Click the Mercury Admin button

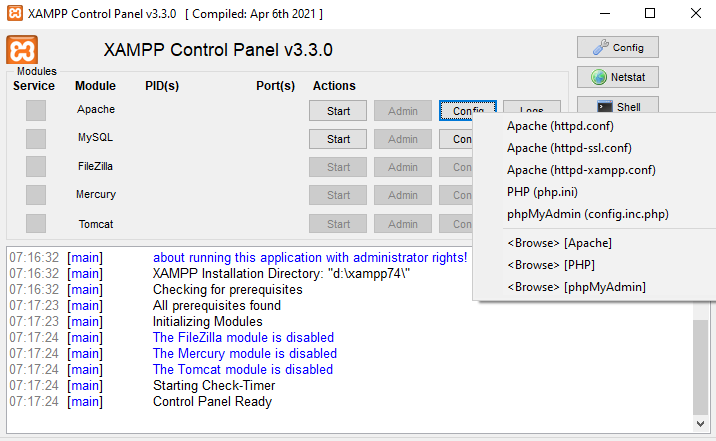(x=403, y=195)
